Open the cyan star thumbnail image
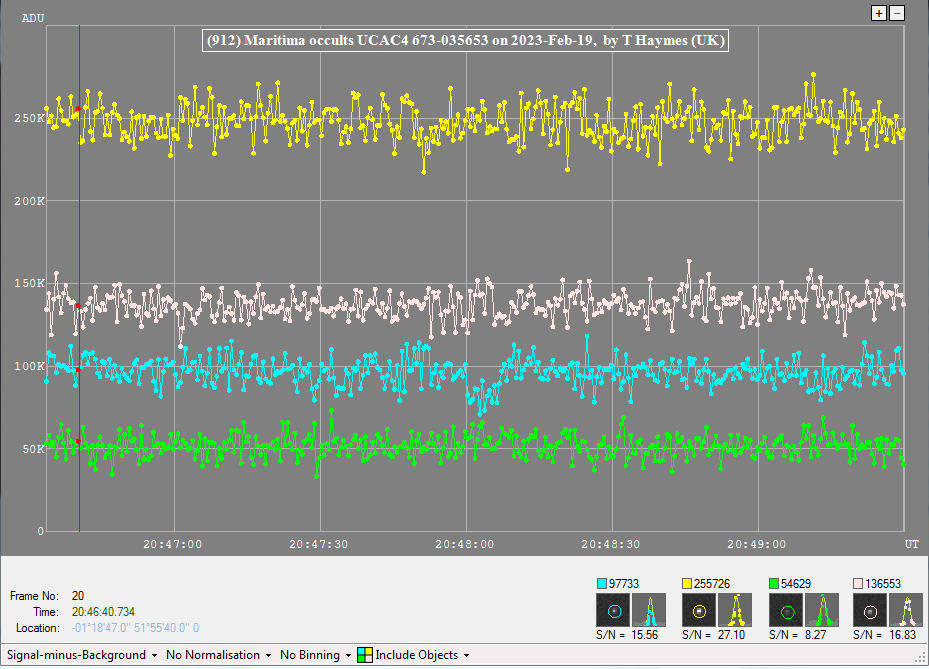The width and height of the screenshot is (929, 669). coord(613,609)
